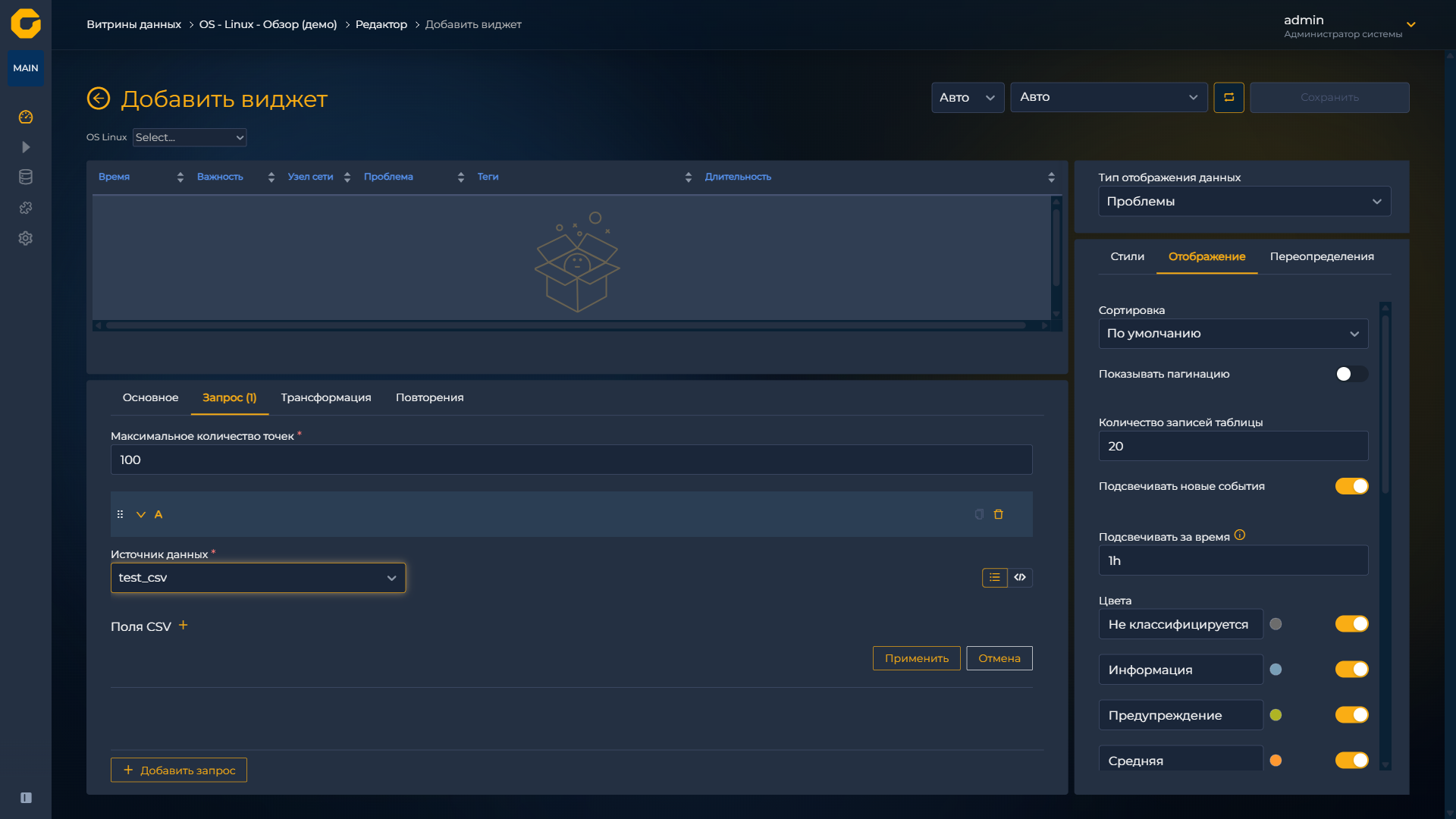This screenshot has width=1456, height=819.
Task: Select Запрос (1) tab
Action: (230, 397)
